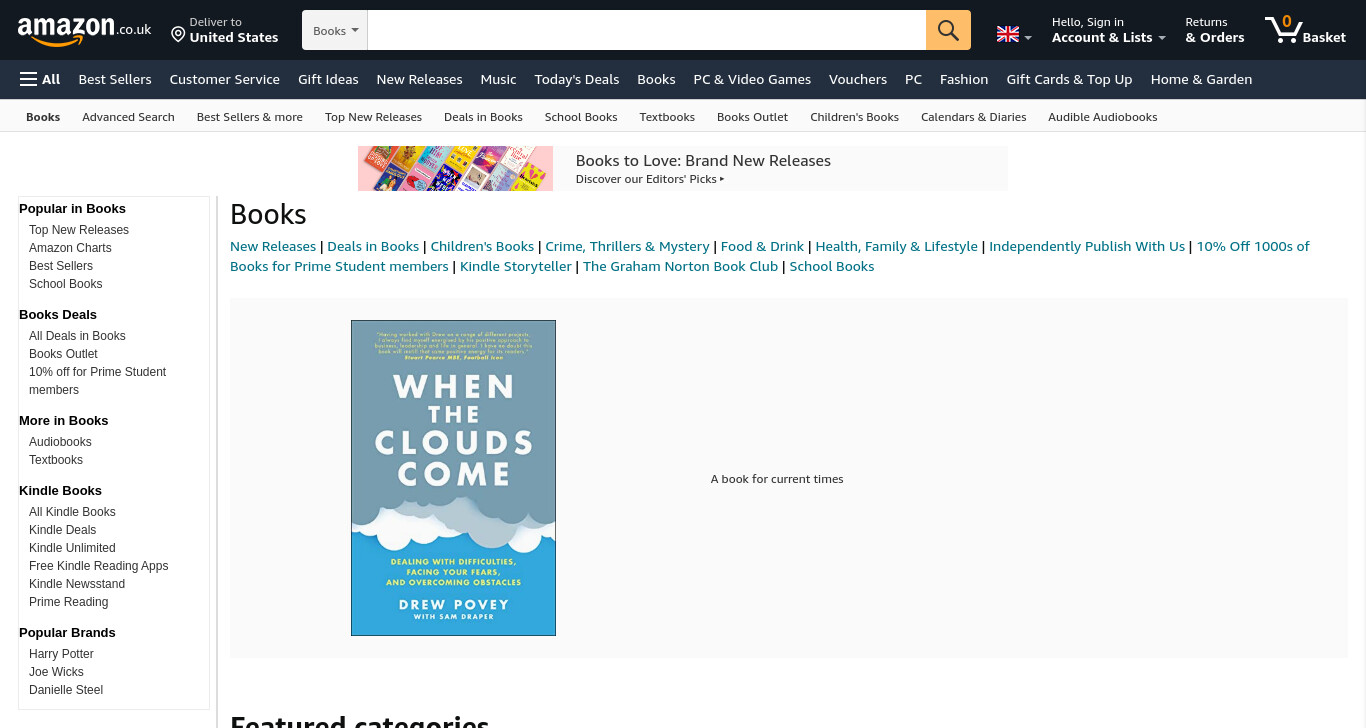Open Top New Releases in subnav bar

(x=373, y=117)
